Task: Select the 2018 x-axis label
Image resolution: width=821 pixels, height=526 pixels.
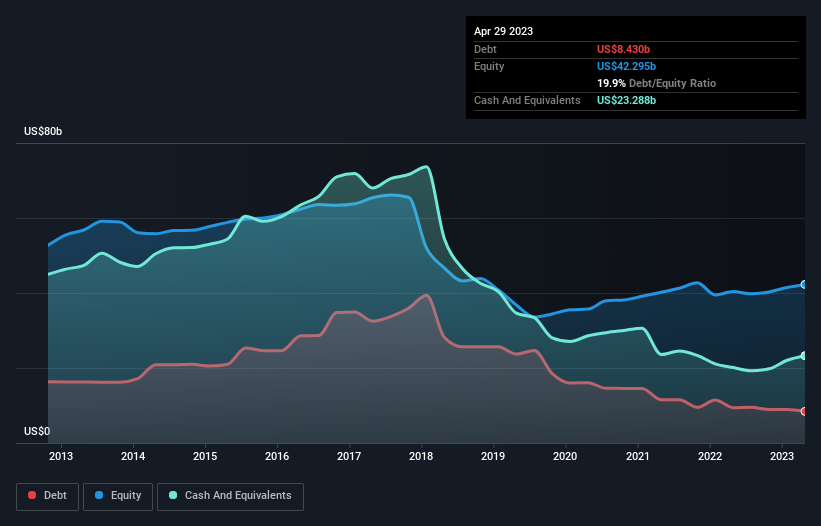Action: (x=421, y=456)
